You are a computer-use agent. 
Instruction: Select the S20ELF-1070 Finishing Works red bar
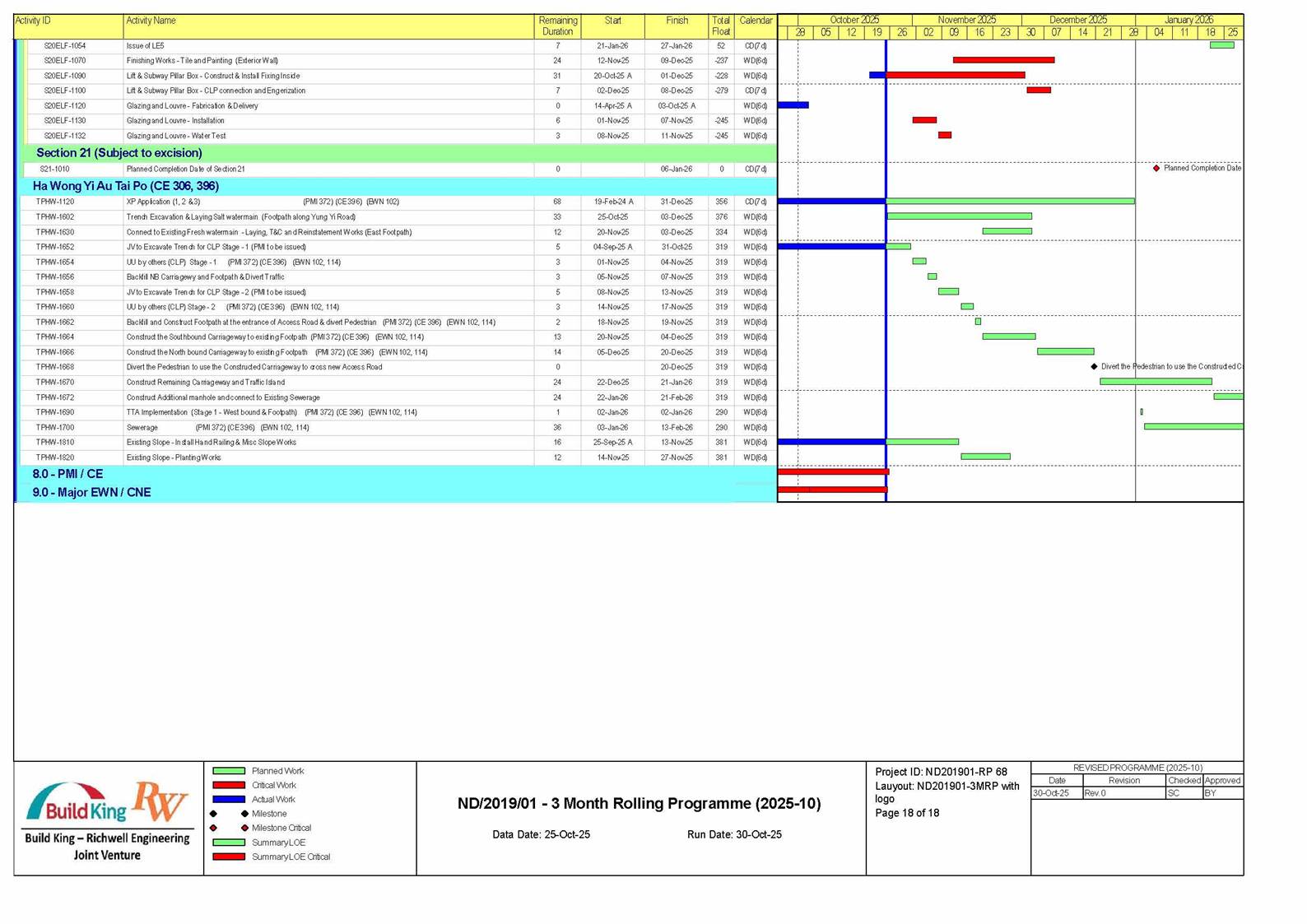point(1003,60)
